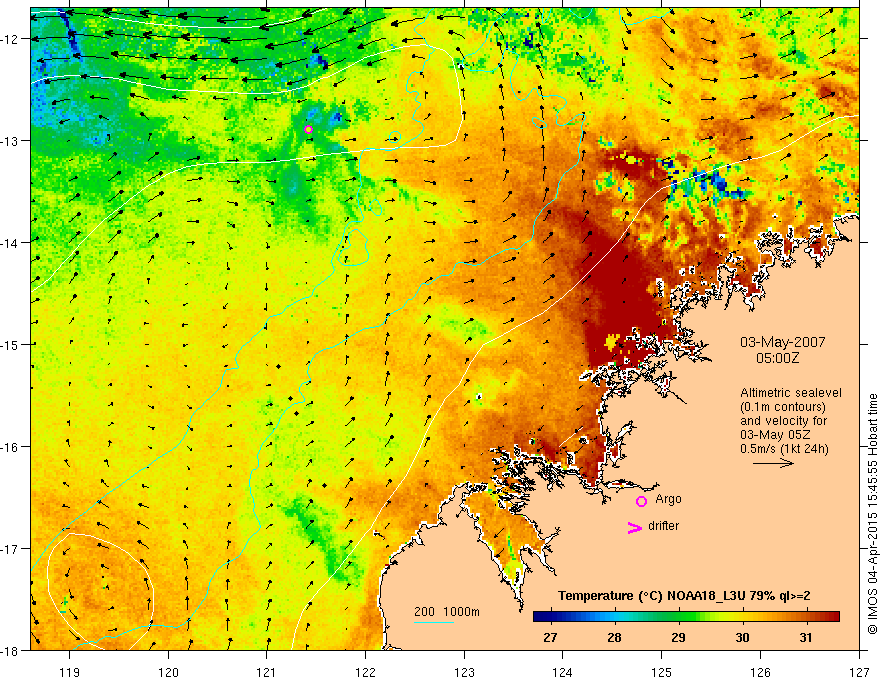
Task: Click the '(0.1m contours)' text
Action: [782, 407]
